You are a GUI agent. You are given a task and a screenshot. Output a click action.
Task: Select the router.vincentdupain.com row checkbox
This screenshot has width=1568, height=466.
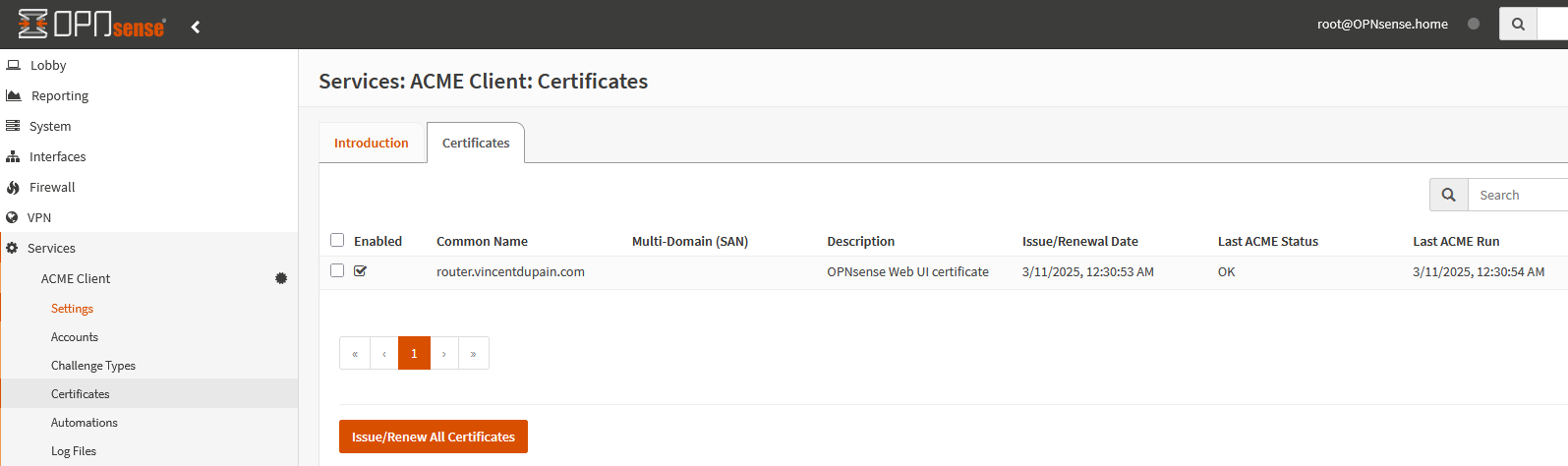pyautogui.click(x=337, y=270)
